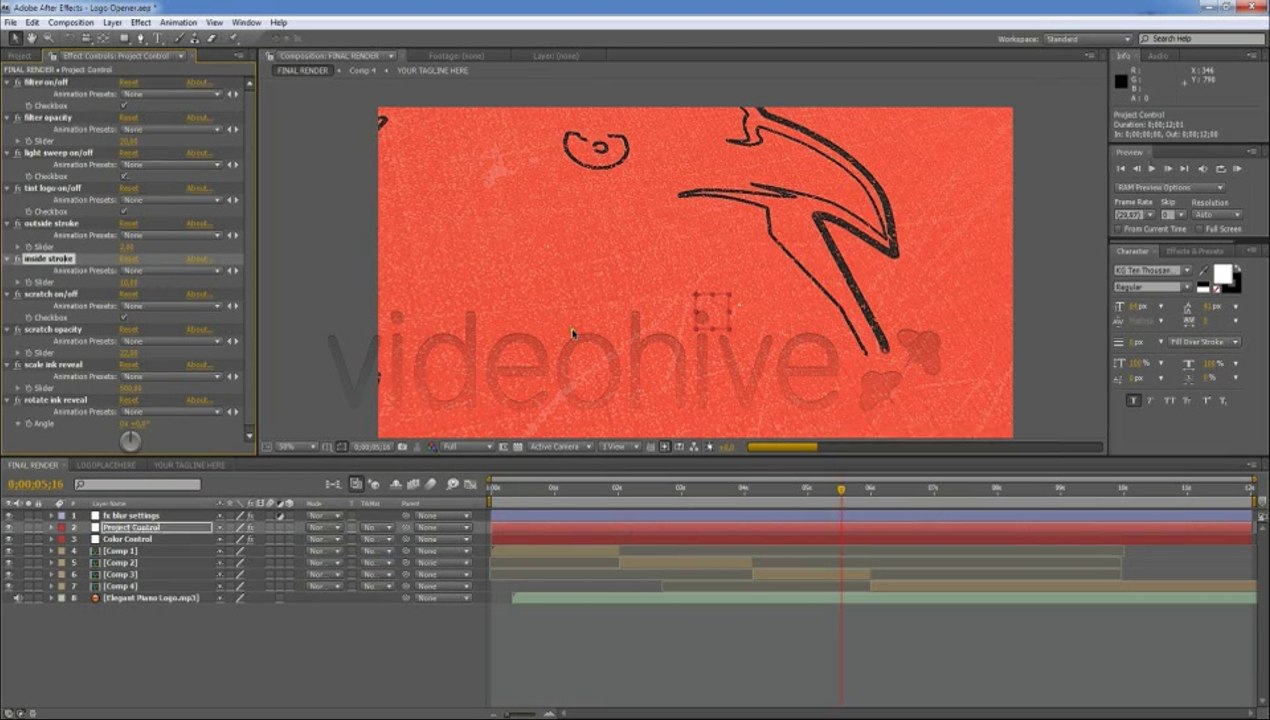
Task: Open the viewer magnification 50% dropdown
Action: [297, 447]
